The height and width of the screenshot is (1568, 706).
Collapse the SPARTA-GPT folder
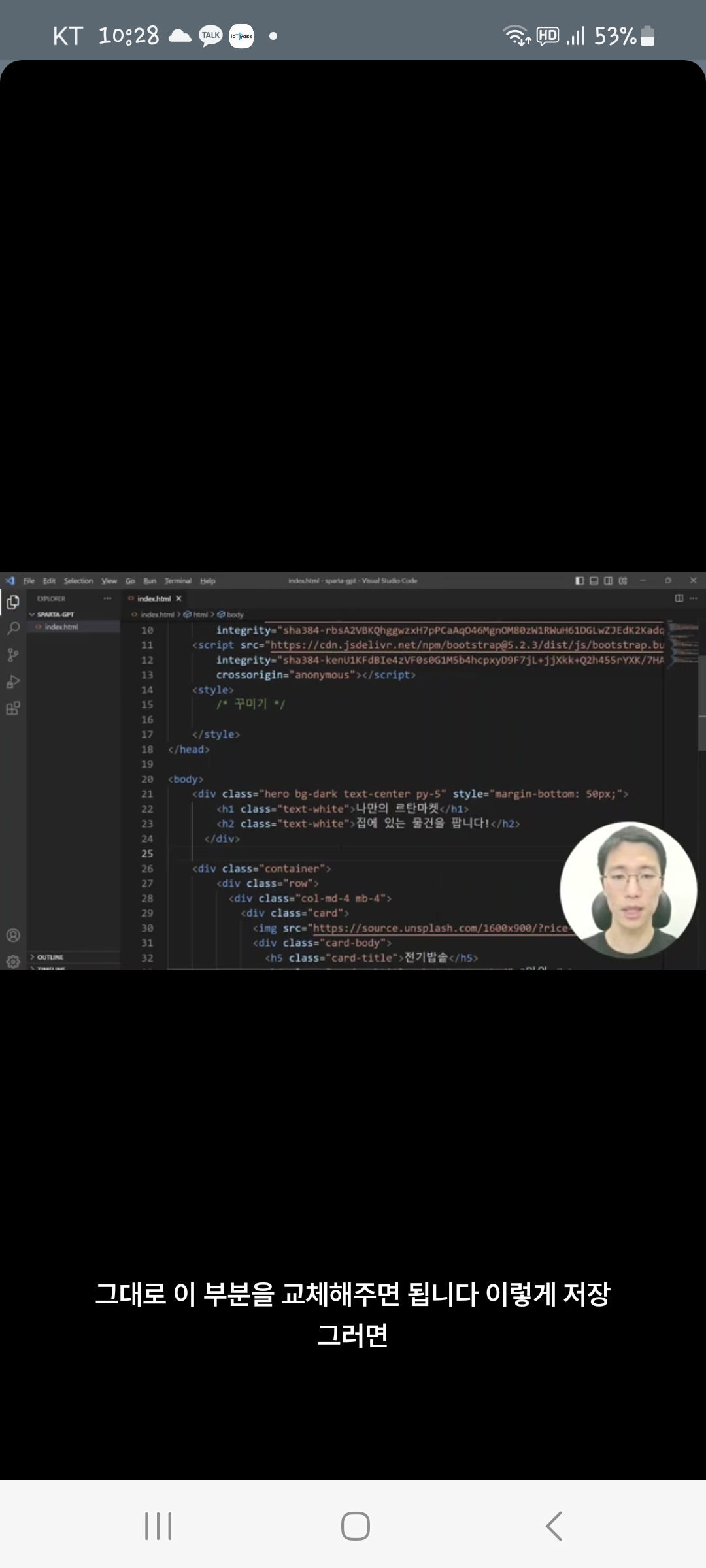tap(55, 614)
